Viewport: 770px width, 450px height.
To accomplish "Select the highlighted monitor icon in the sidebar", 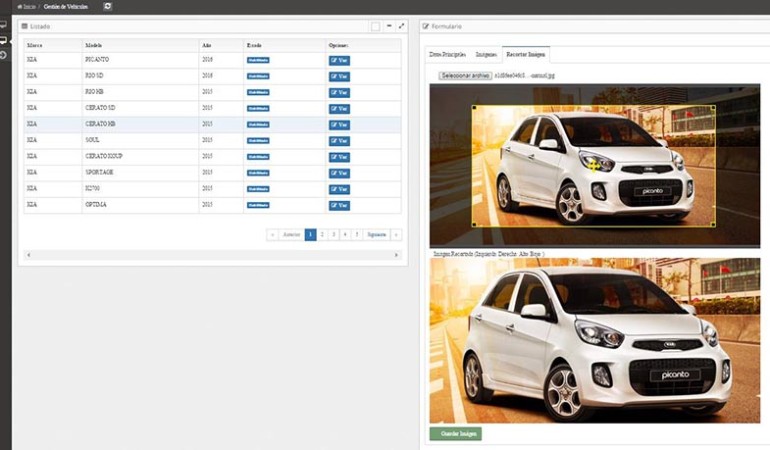I will click(x=3, y=40).
